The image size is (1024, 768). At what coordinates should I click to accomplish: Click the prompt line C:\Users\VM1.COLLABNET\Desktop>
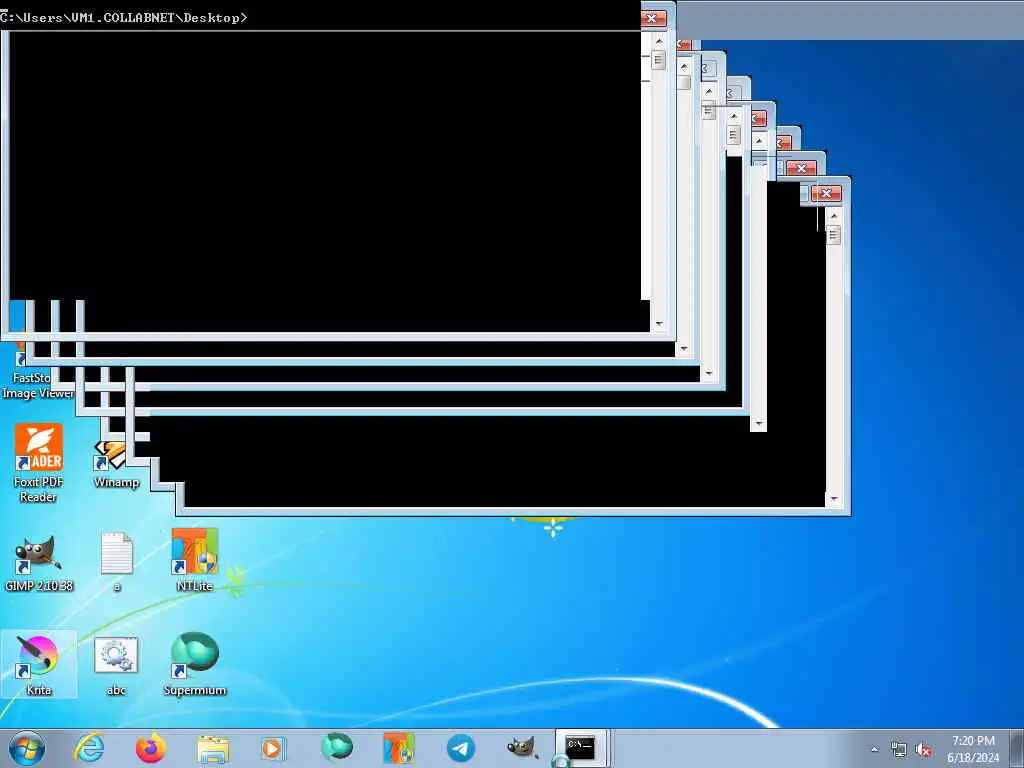(x=124, y=18)
